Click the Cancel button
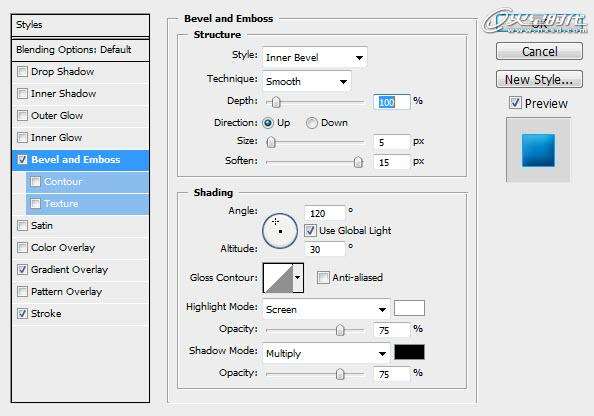Screen dimensions: 594x416 pos(539,51)
